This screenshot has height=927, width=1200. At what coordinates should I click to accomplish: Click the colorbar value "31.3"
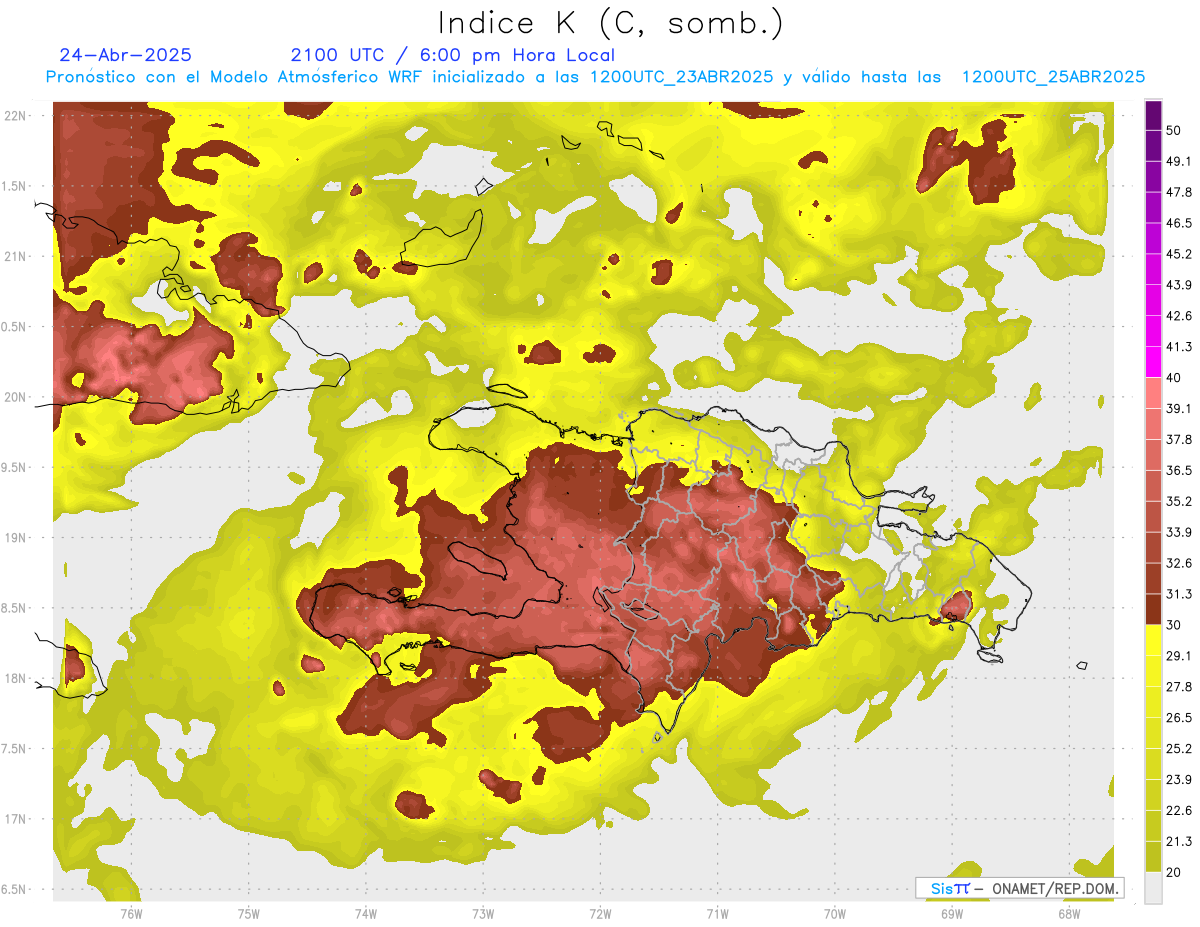[x=1178, y=594]
